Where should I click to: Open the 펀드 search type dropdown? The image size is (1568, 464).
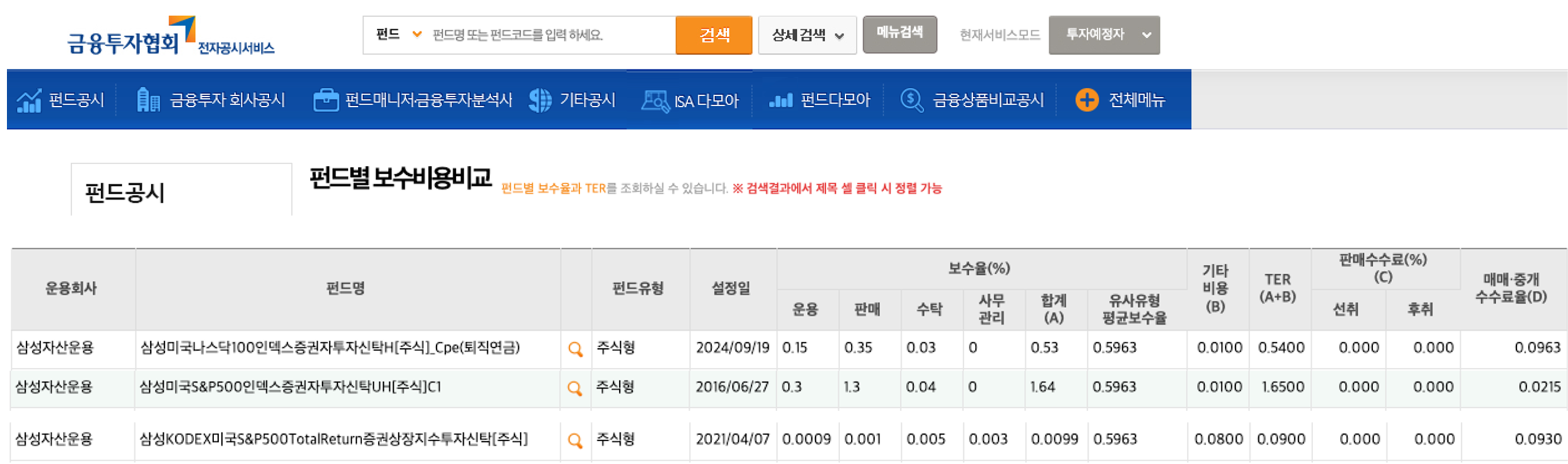click(398, 34)
